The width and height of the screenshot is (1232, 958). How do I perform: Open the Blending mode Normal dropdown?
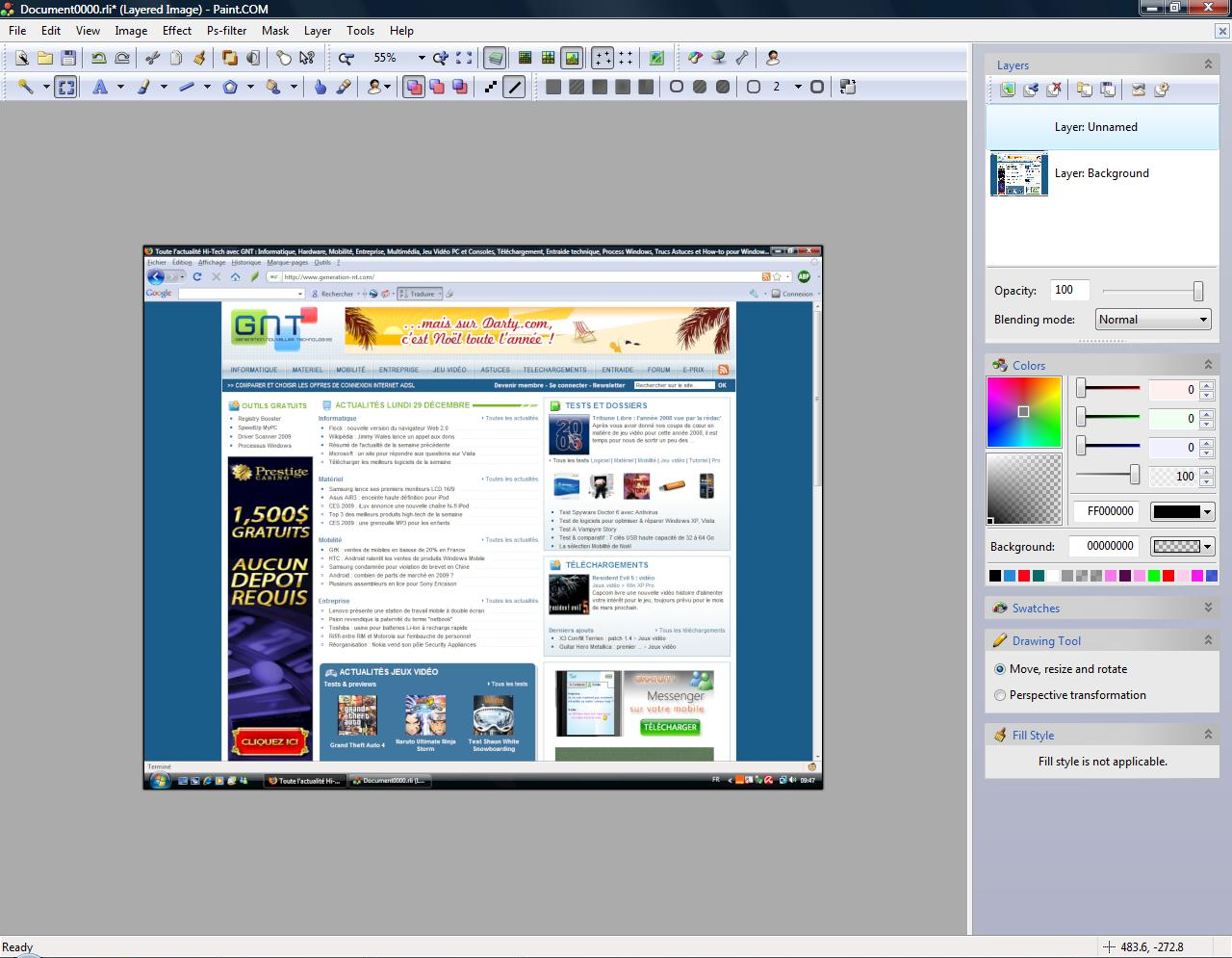point(1152,320)
